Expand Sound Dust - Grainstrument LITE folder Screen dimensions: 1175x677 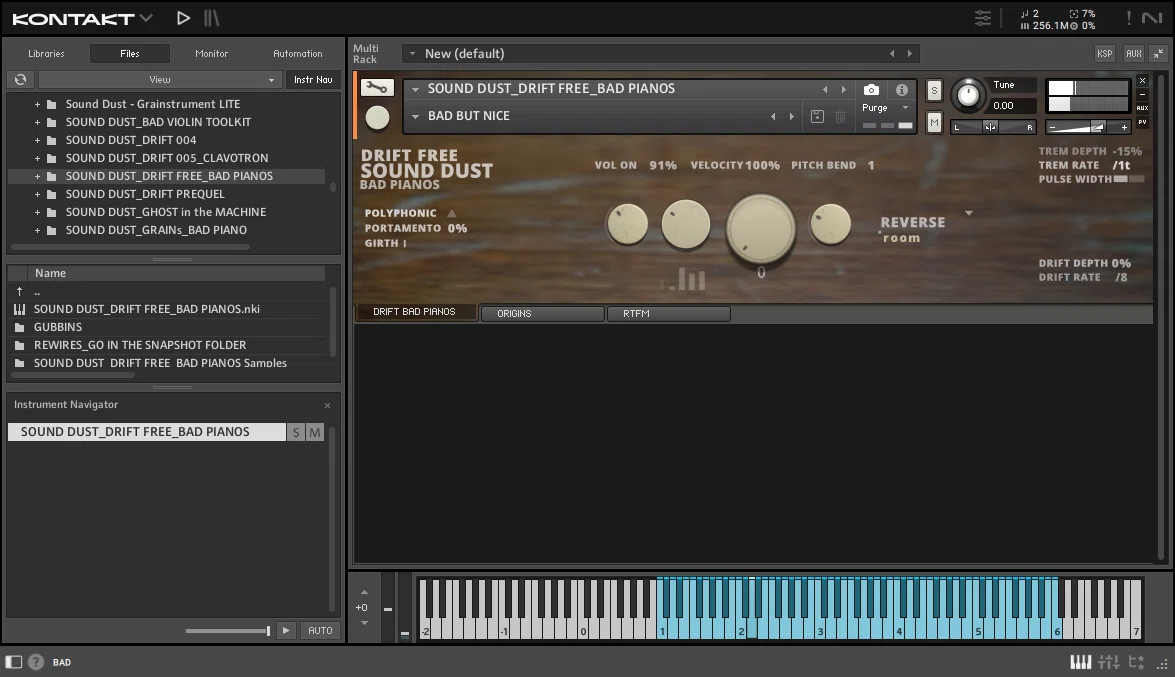click(x=37, y=104)
